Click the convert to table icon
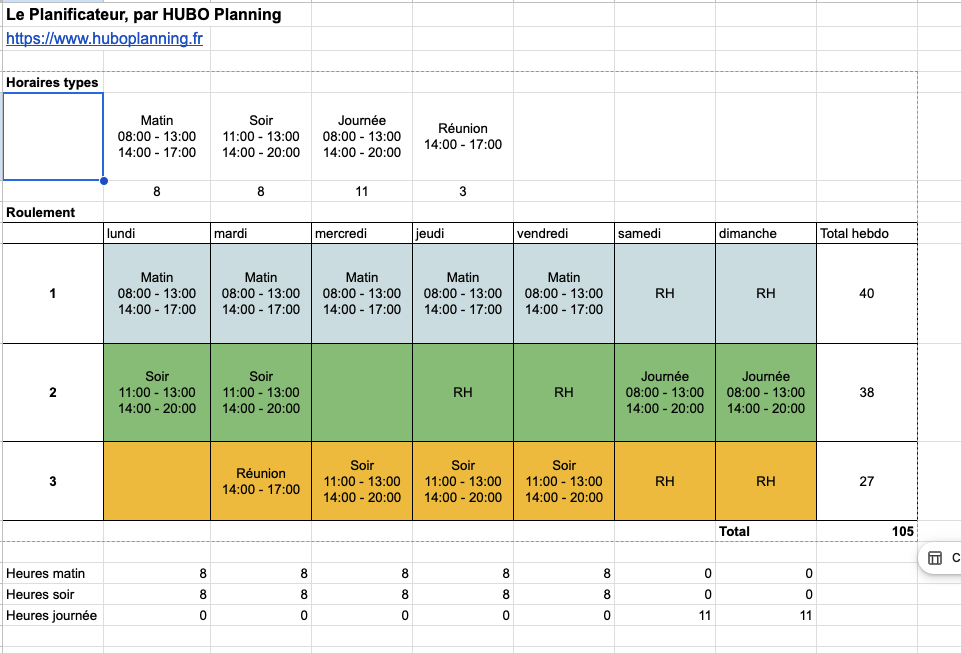 click(935, 558)
